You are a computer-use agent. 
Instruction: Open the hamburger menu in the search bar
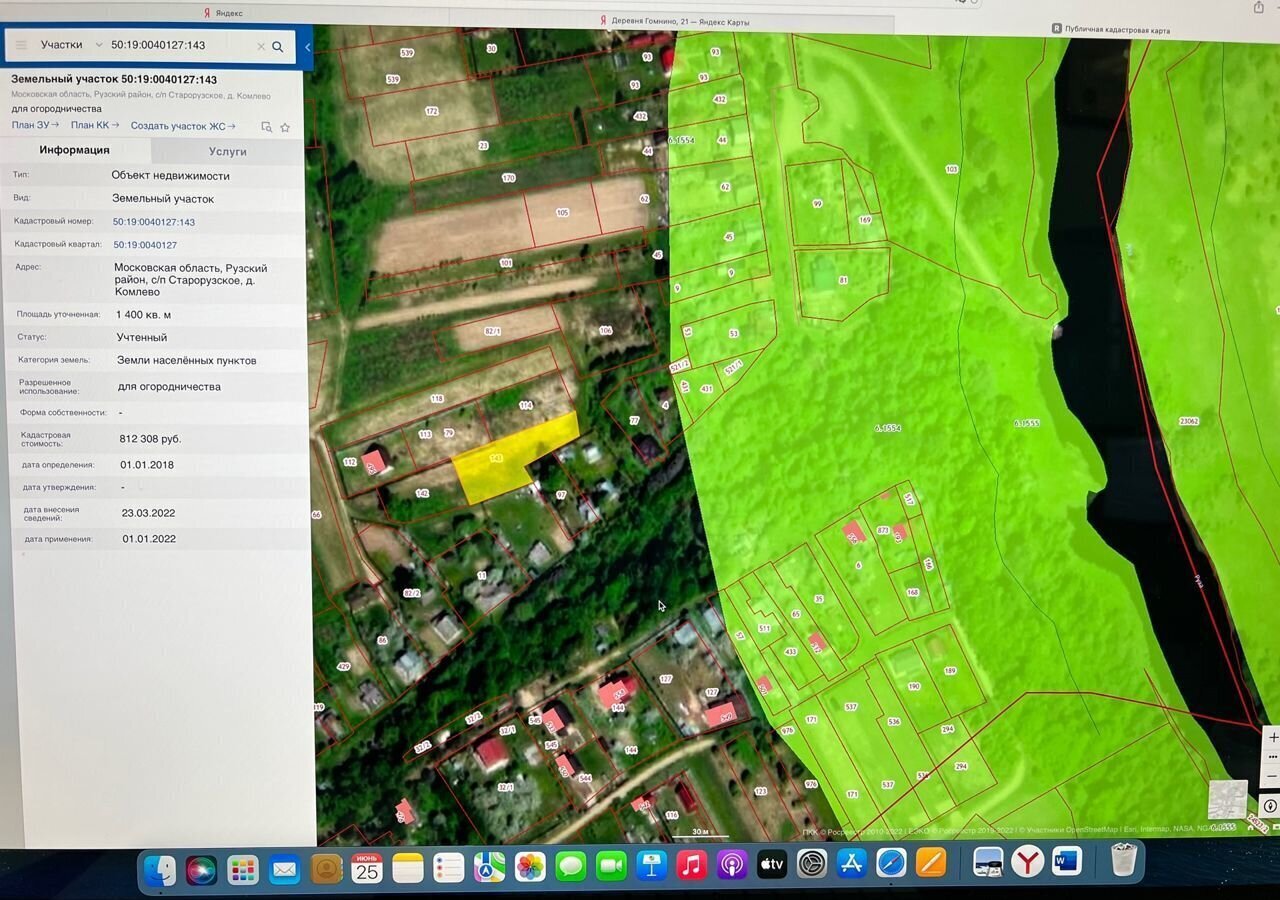tap(21, 45)
